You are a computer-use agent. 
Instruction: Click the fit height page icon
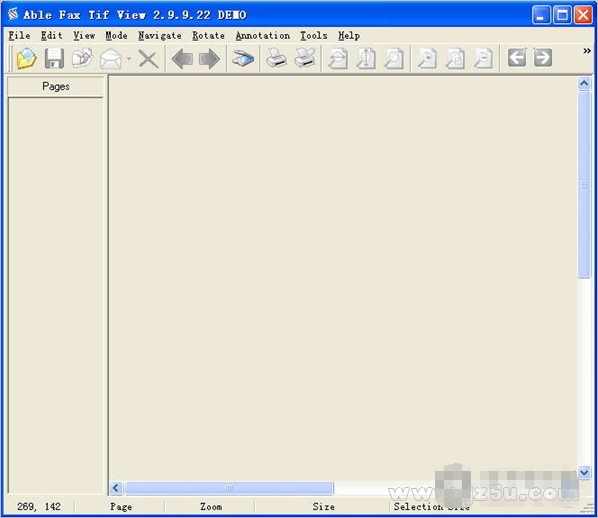[x=366, y=58]
